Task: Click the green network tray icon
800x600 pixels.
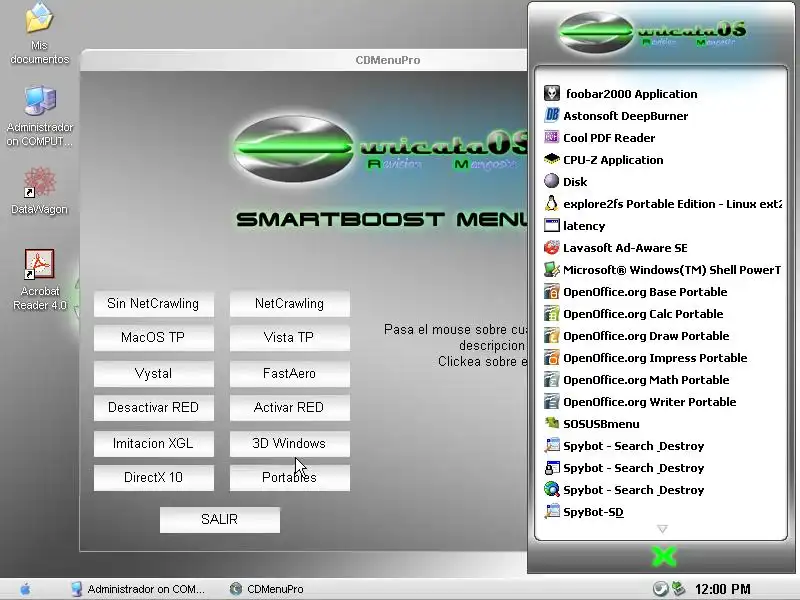Action: pyautogui.click(x=679, y=589)
